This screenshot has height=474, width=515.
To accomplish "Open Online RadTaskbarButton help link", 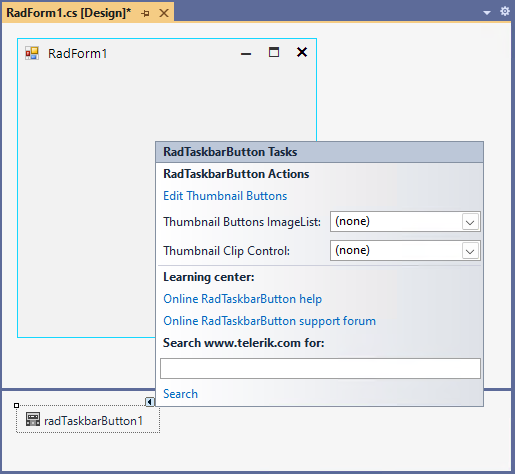I will [242, 299].
